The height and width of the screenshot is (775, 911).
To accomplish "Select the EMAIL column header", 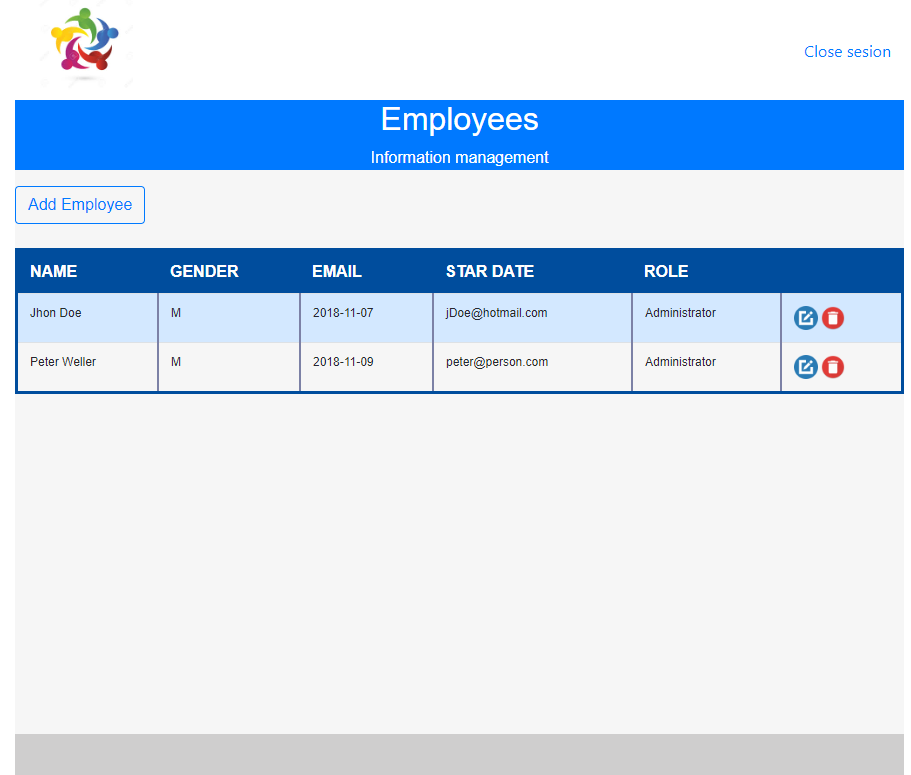I will [336, 271].
